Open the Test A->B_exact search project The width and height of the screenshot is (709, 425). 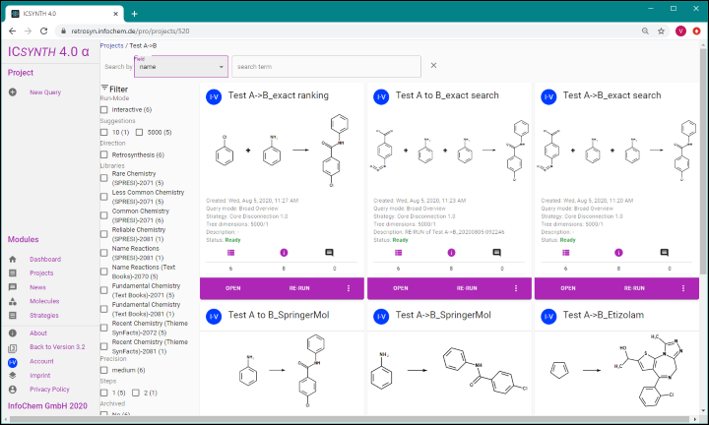point(568,288)
